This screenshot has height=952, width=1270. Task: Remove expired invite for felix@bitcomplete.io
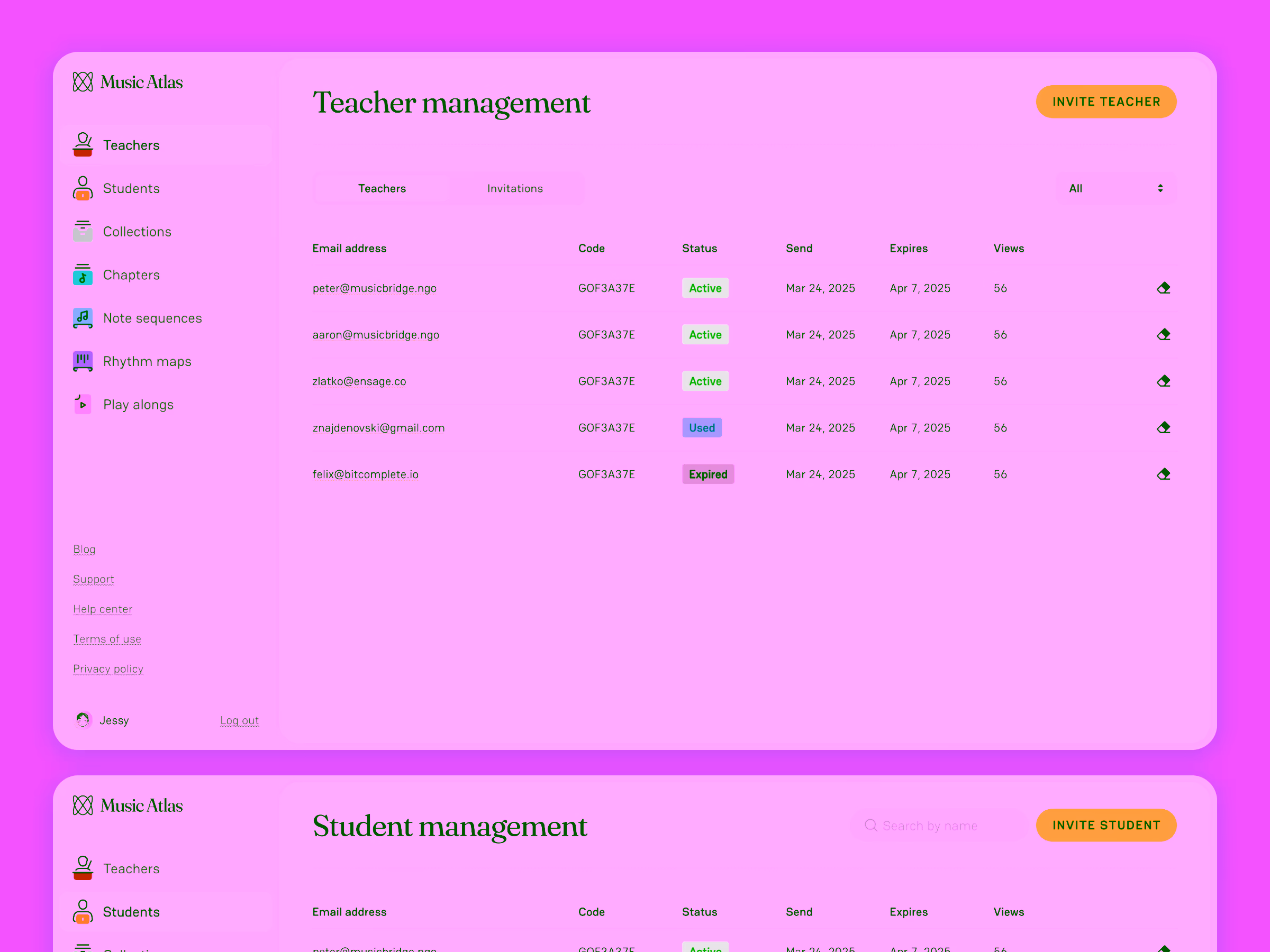coord(1164,474)
